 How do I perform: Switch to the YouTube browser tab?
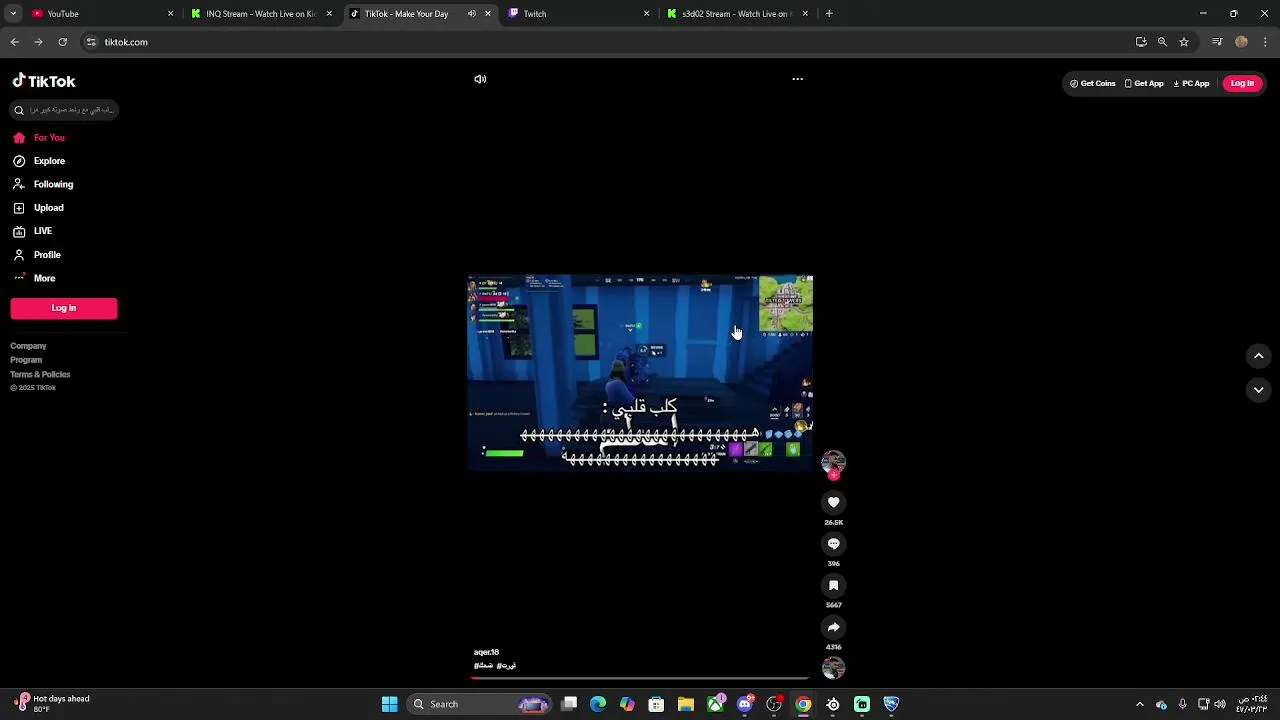point(100,14)
